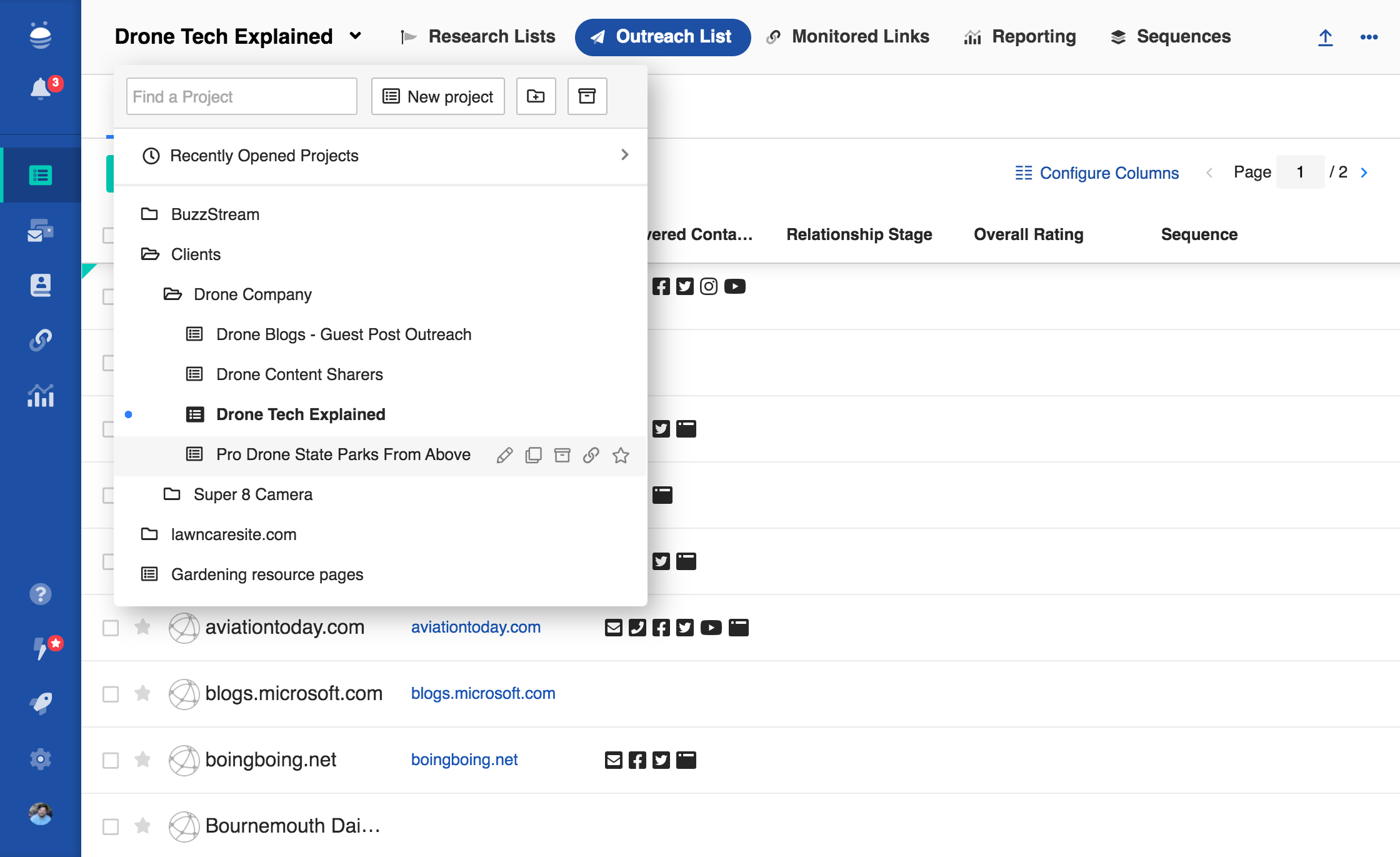Switch to the Research Lists tab
This screenshot has height=857, width=1400.
tap(478, 37)
